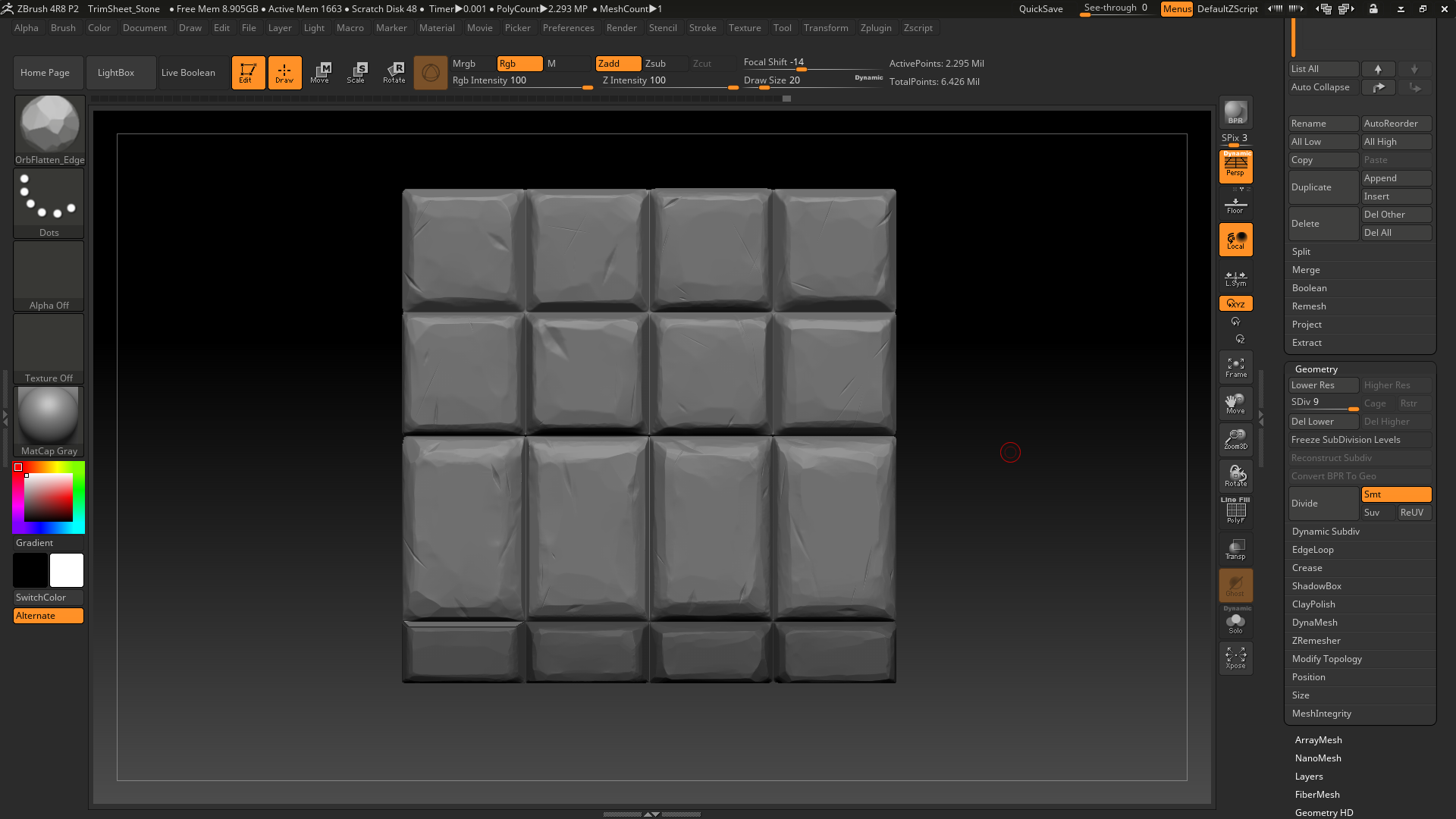The height and width of the screenshot is (819, 1456).
Task: Toggle Suv smooth UV option
Action: [x=1378, y=513]
